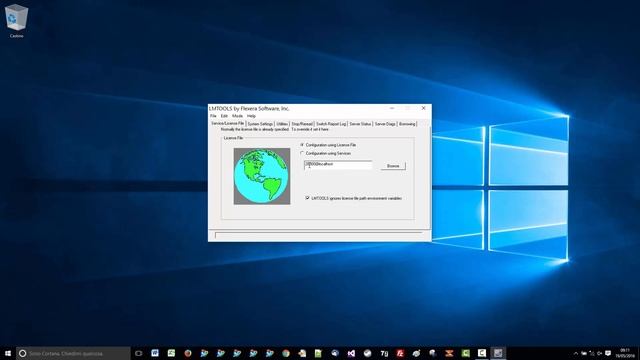Viewport: 640px width, 360px height.
Task: Show hidden system tray icons
Action: pyautogui.click(x=576, y=353)
